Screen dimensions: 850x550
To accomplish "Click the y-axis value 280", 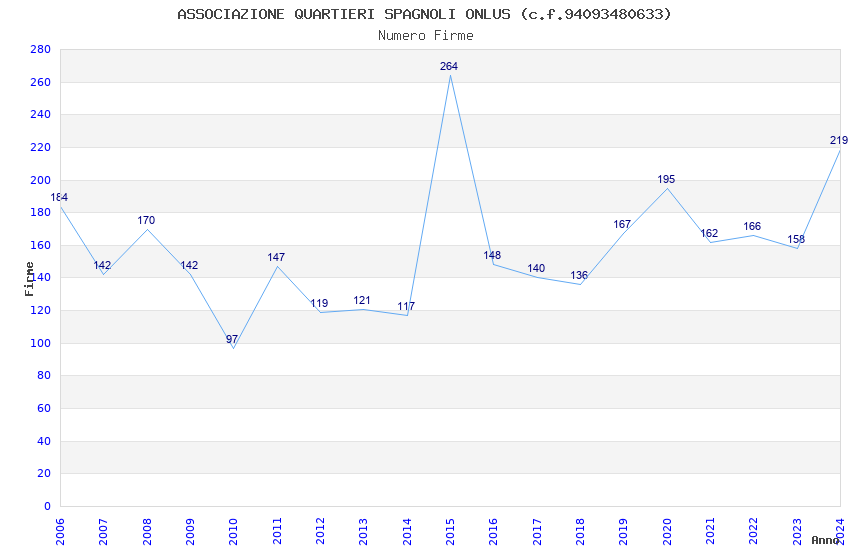I will (41, 49).
